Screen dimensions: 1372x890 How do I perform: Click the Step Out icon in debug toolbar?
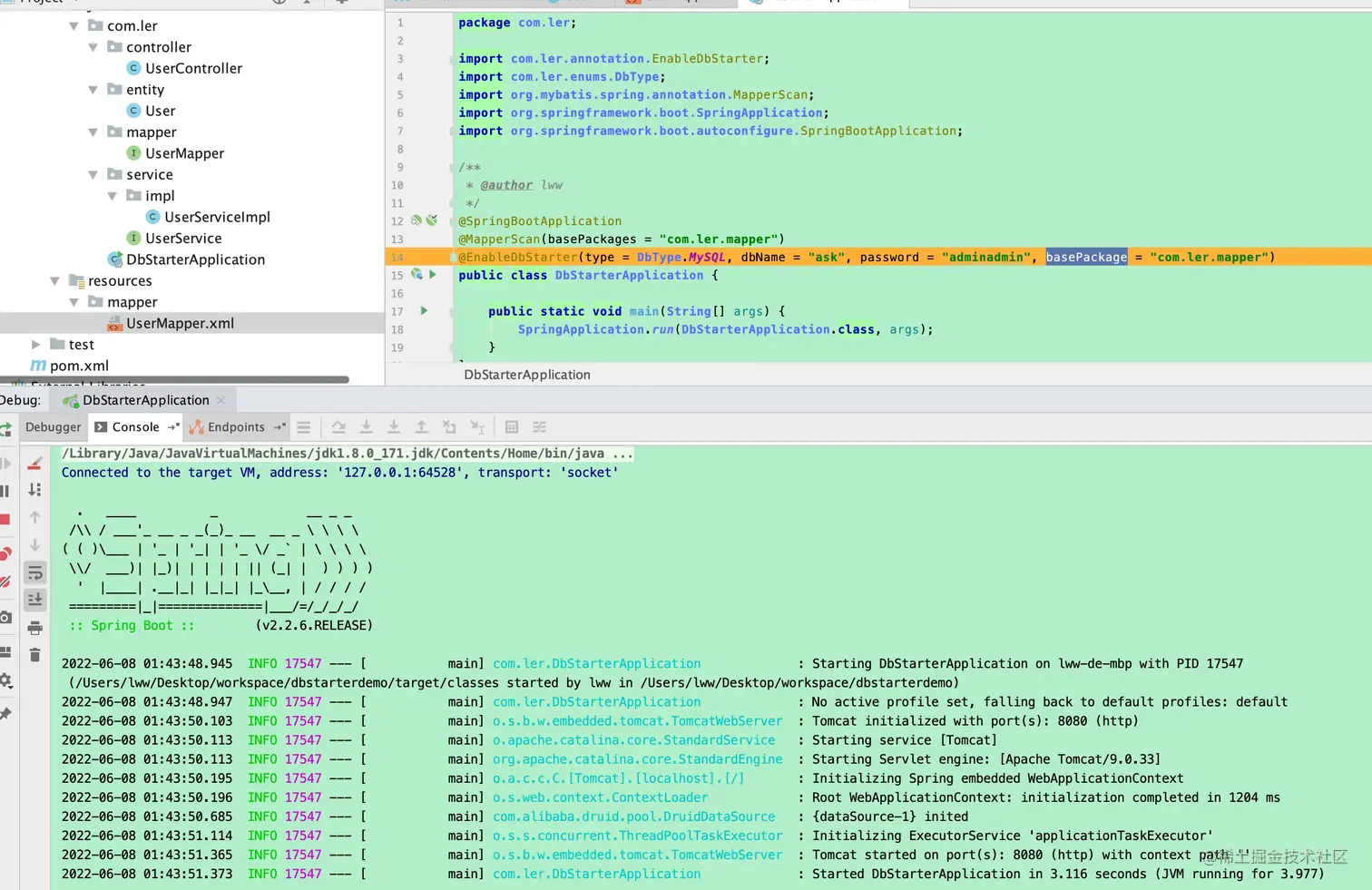[421, 427]
